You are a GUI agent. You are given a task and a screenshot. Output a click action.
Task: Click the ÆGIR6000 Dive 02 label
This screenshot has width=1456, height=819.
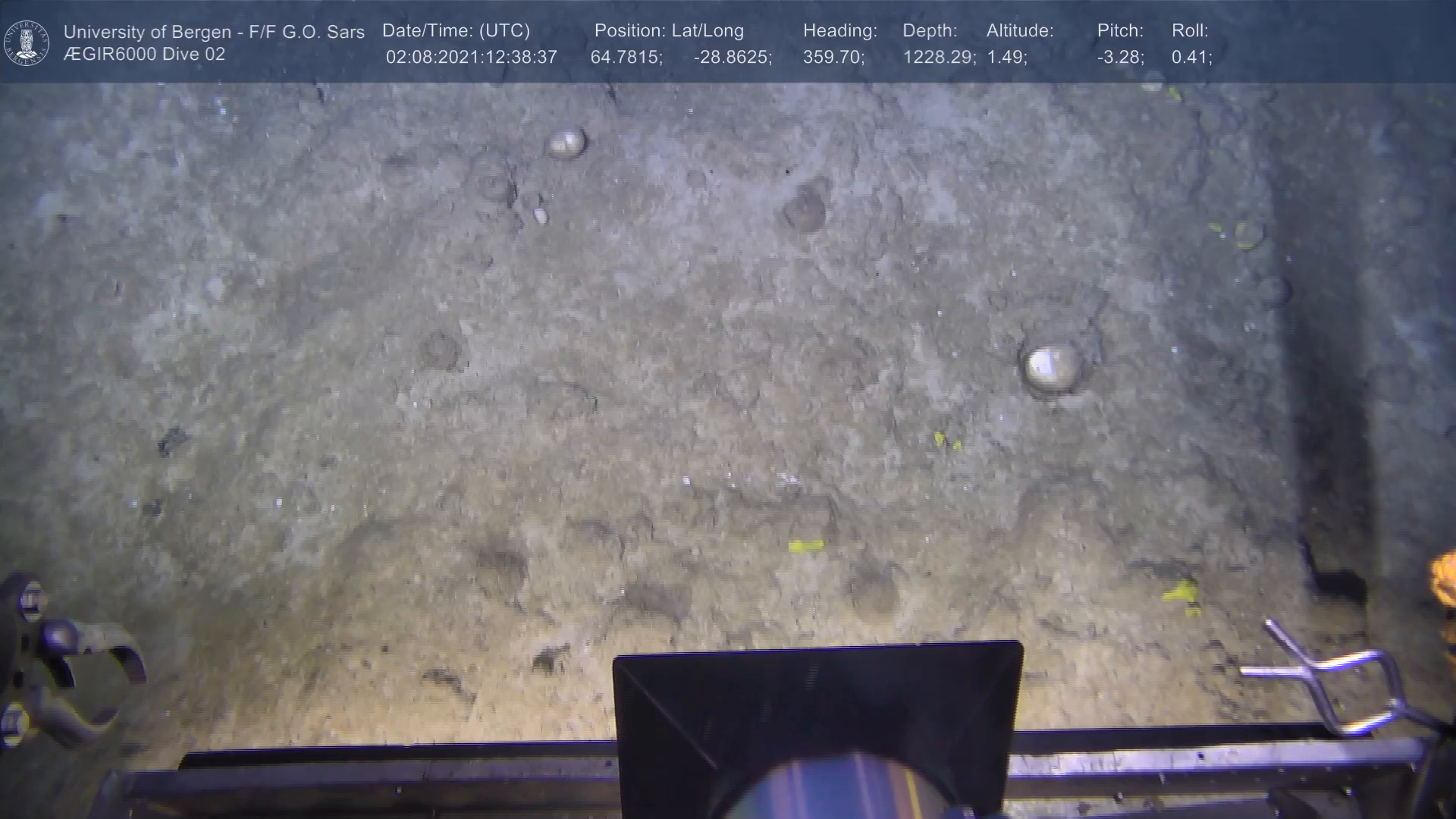point(144,55)
